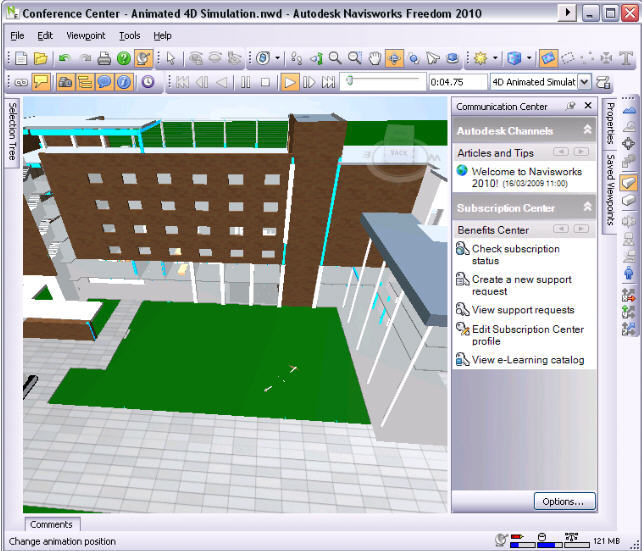
Task: Click the animation time field 0:04.75
Action: pos(458,82)
